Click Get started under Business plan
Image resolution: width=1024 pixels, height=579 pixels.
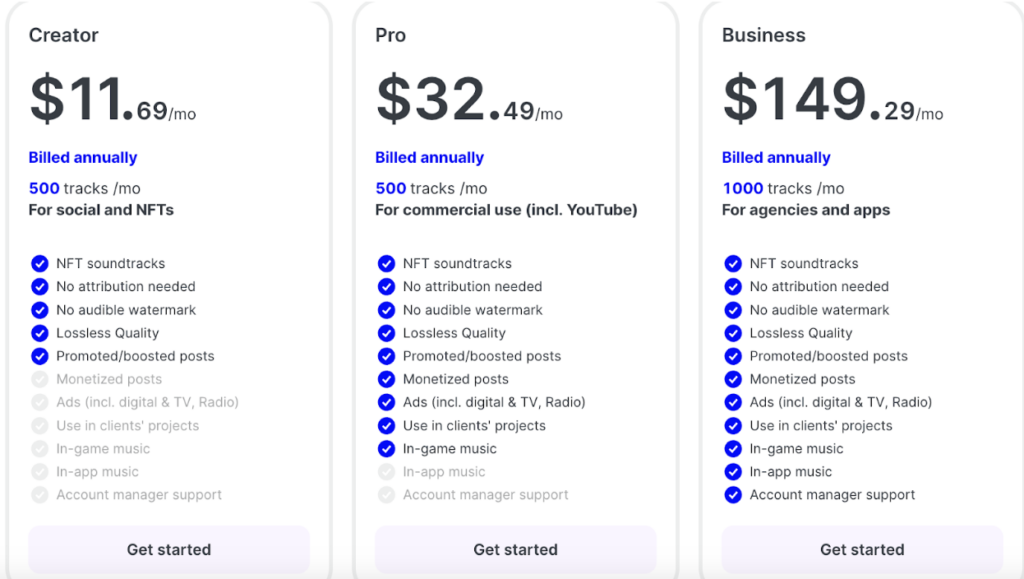tap(862, 549)
